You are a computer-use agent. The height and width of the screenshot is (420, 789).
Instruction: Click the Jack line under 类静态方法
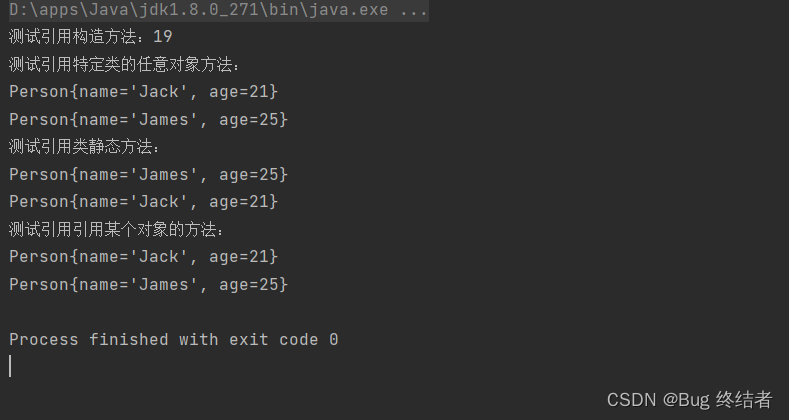143,202
